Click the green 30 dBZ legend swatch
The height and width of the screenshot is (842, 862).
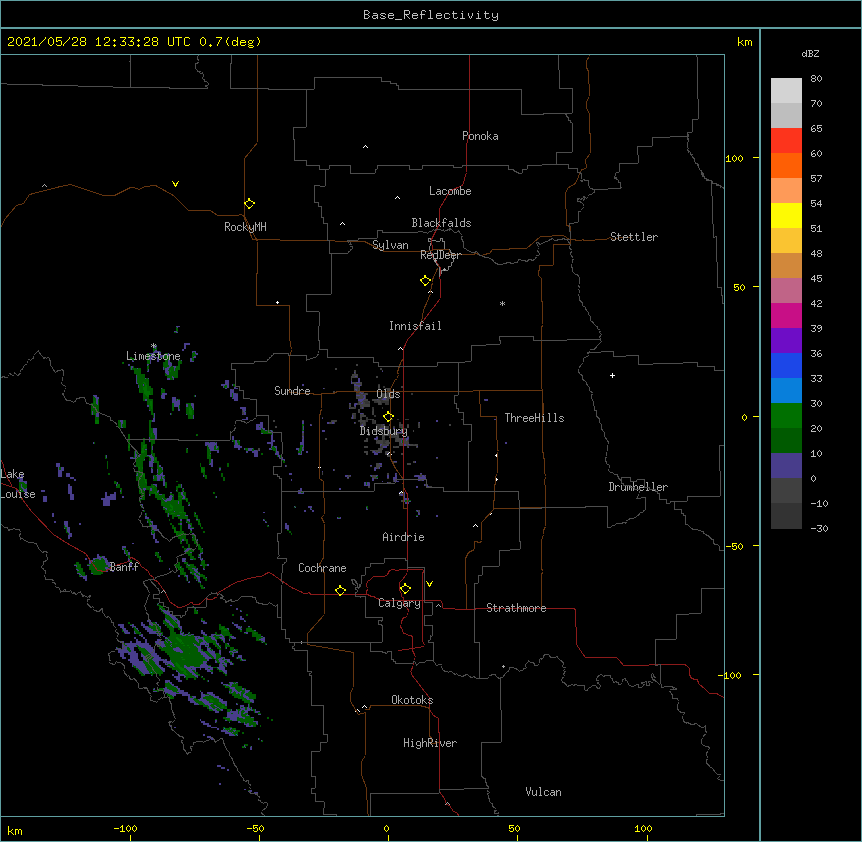pos(786,416)
